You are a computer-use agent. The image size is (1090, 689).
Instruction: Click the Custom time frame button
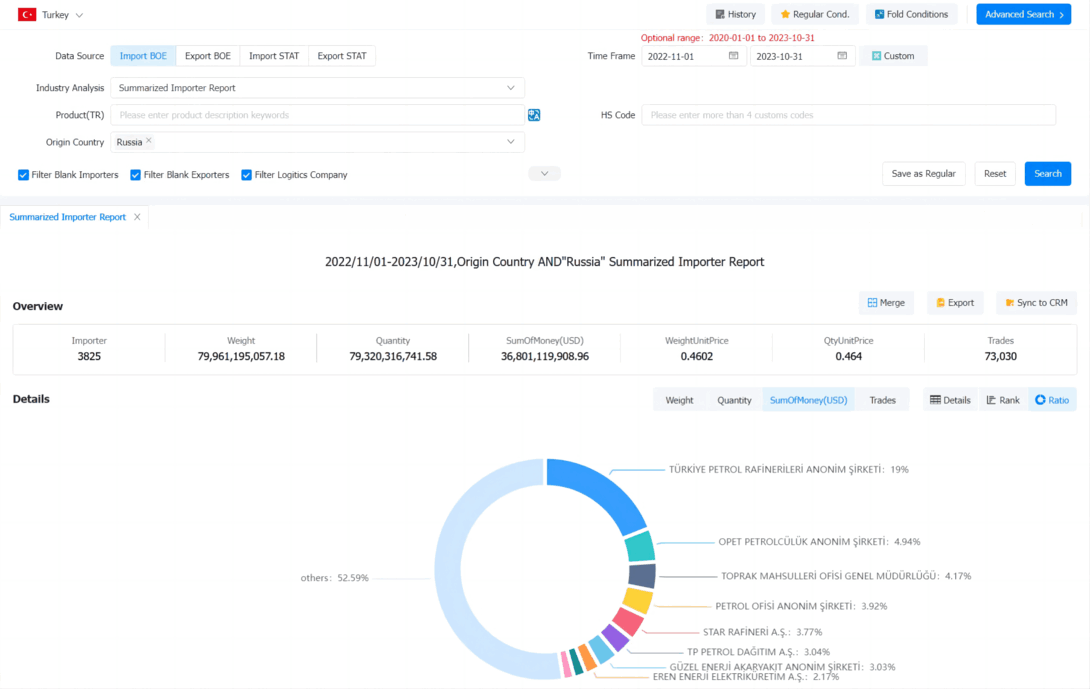893,56
